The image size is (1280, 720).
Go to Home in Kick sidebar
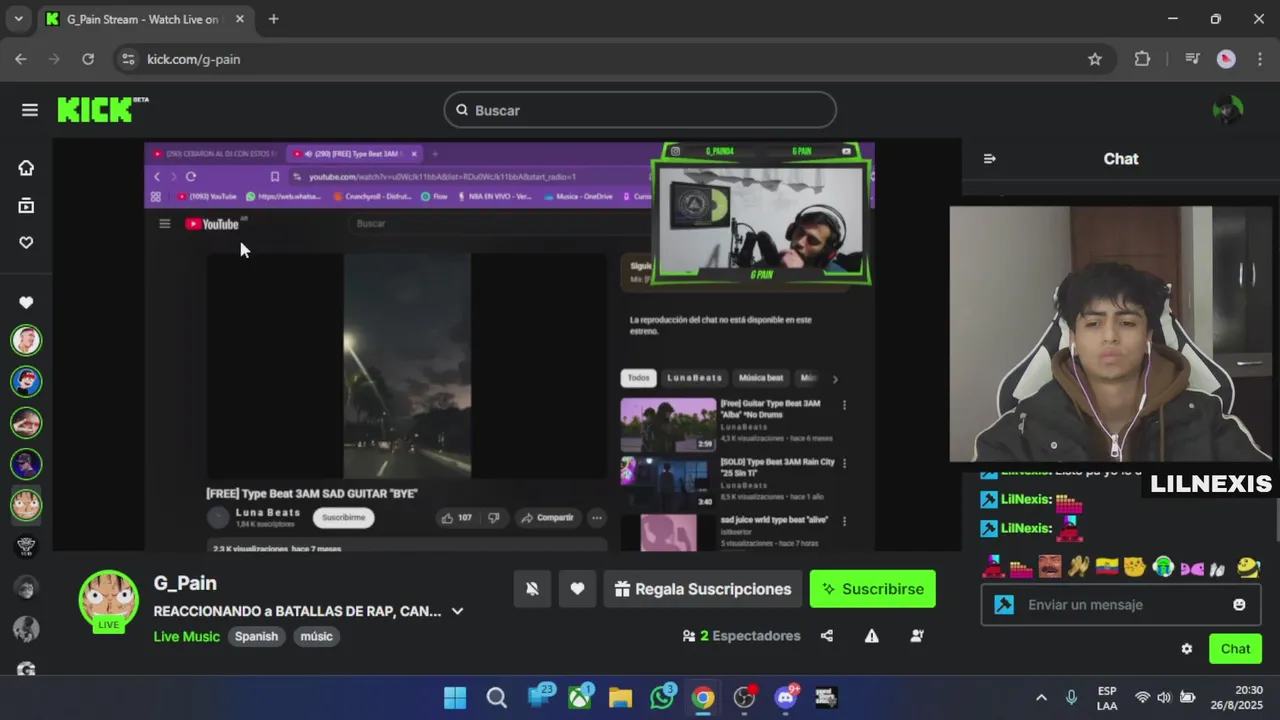click(x=26, y=168)
